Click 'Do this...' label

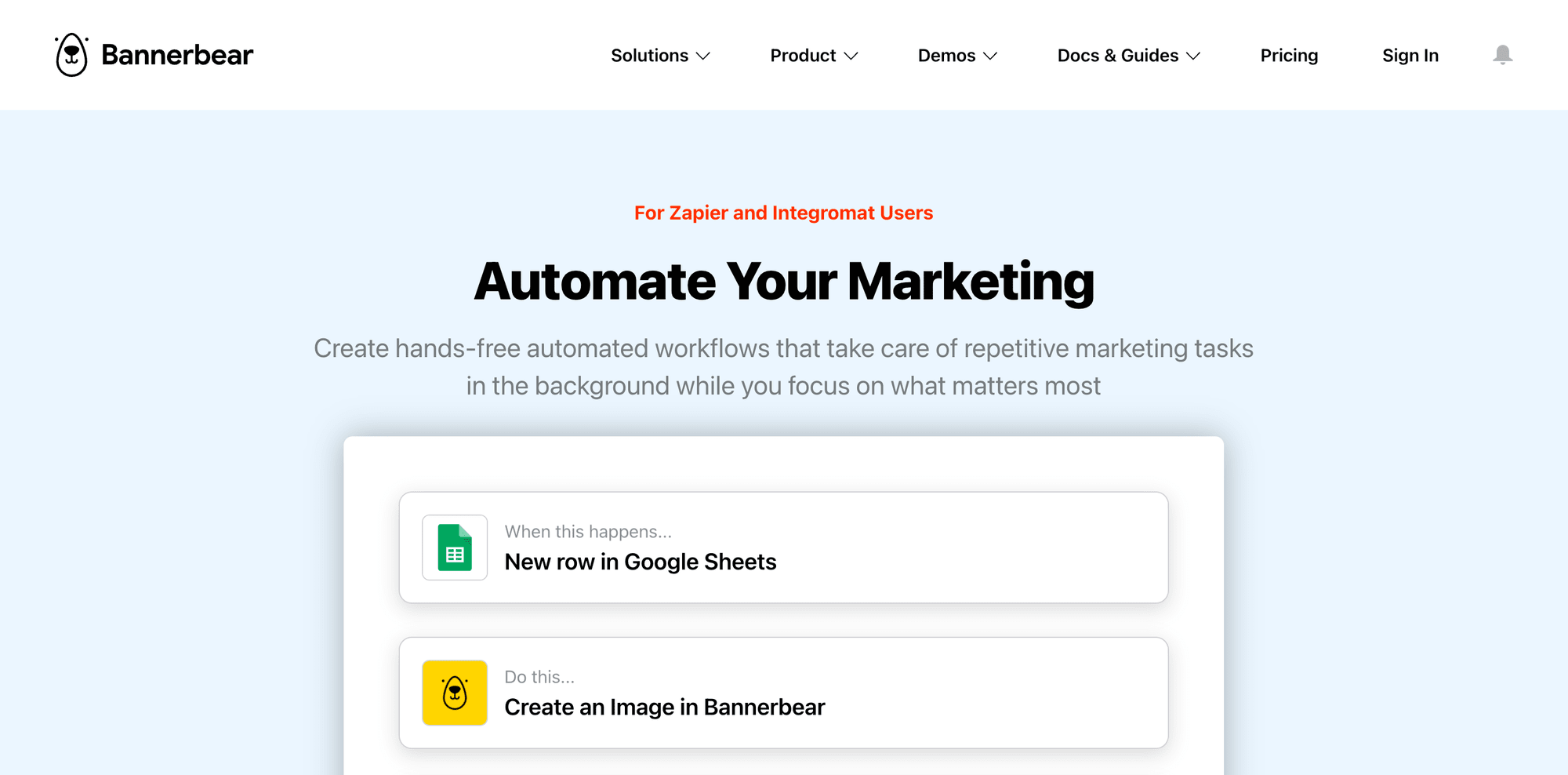tap(539, 677)
